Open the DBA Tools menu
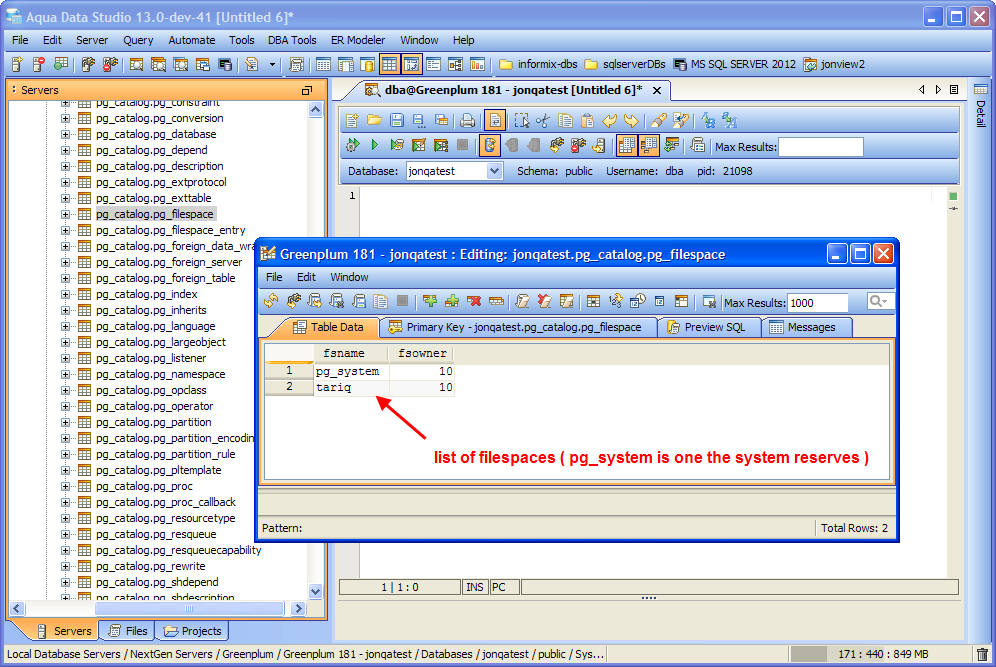Viewport: 996px width, 667px height. [x=292, y=40]
